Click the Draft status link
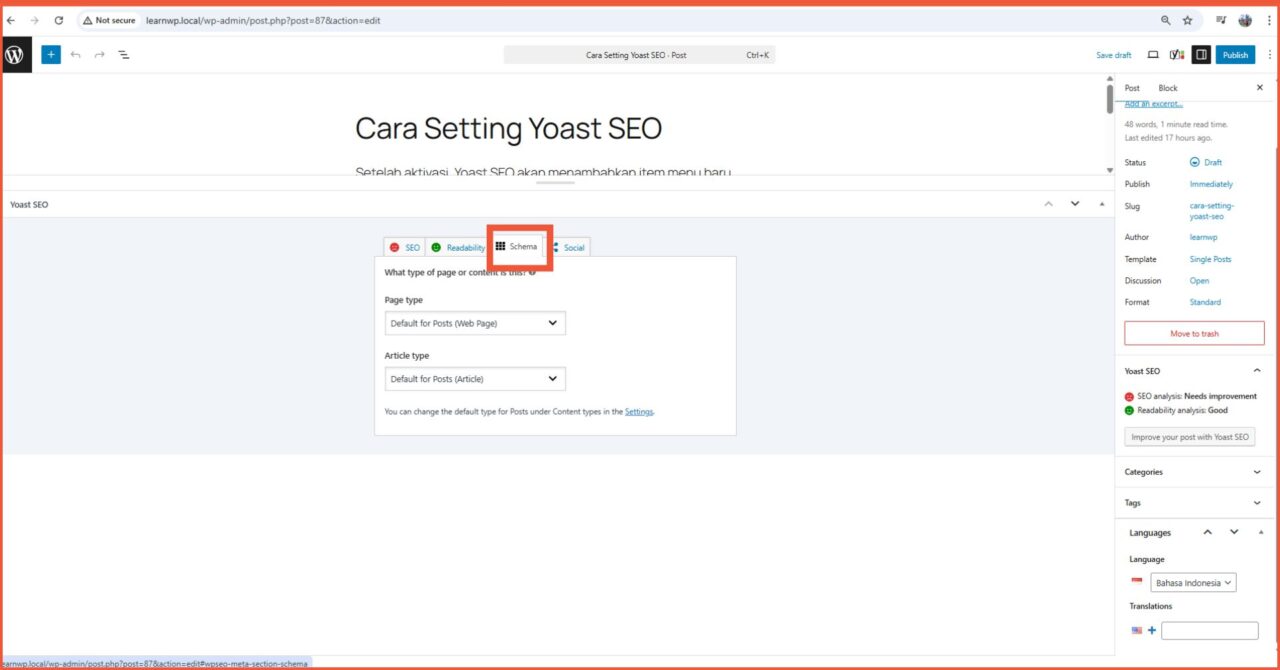Viewport: 1280px width, 670px height. click(x=1212, y=162)
